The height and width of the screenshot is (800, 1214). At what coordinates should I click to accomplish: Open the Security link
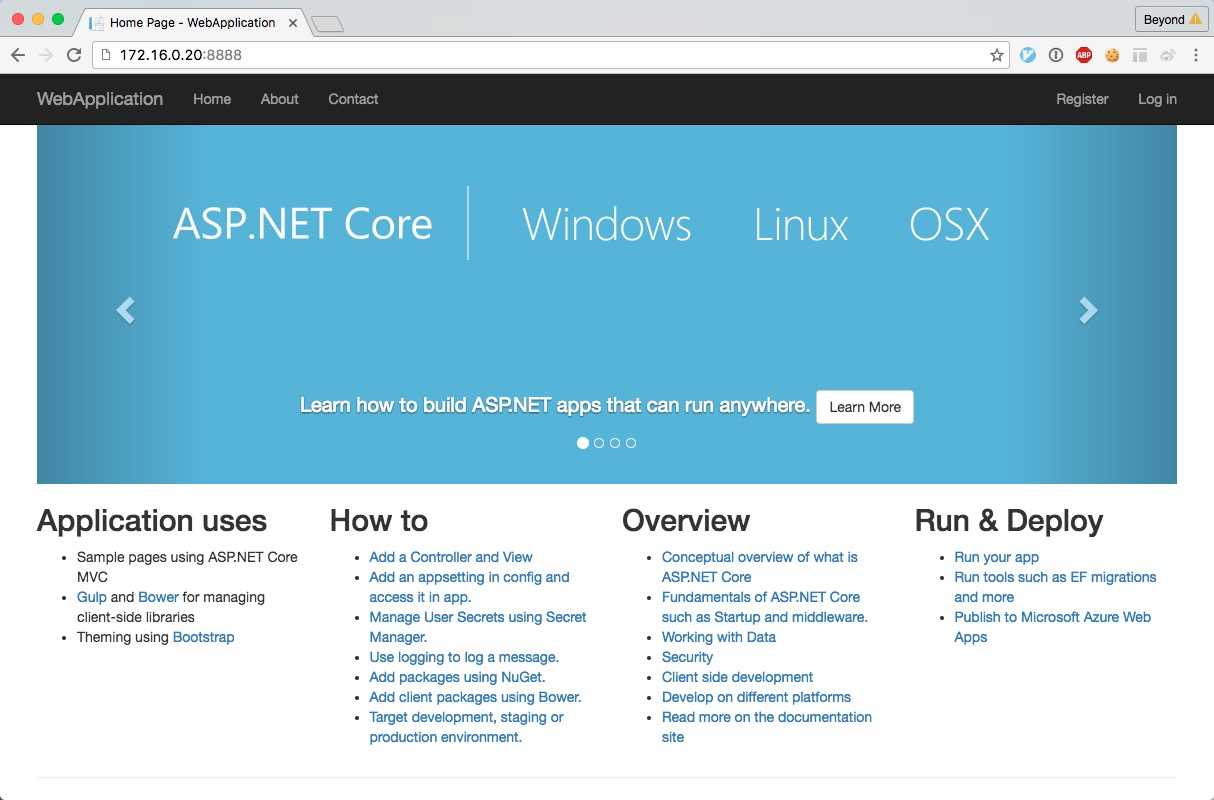click(687, 657)
